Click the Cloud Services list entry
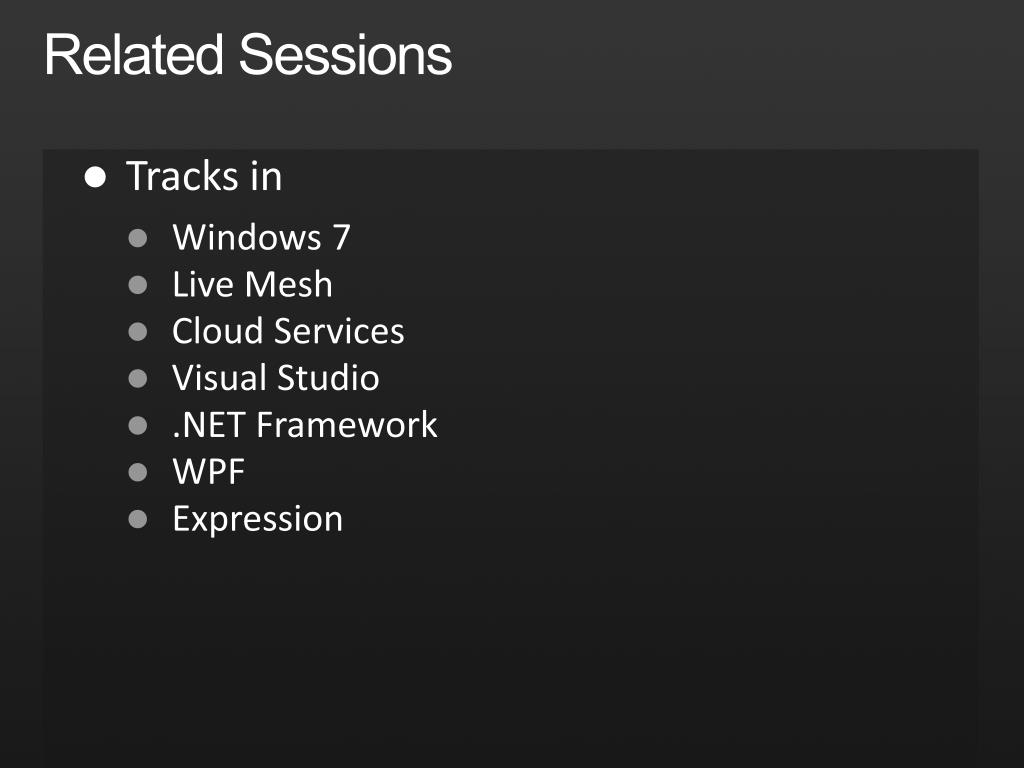The width and height of the screenshot is (1024, 768). tap(288, 331)
